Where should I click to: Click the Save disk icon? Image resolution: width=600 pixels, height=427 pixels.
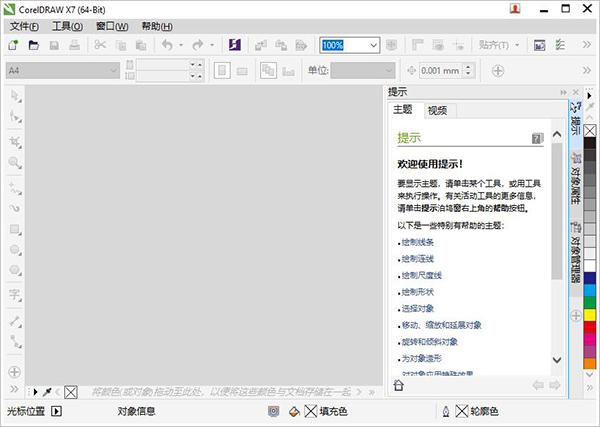click(54, 46)
